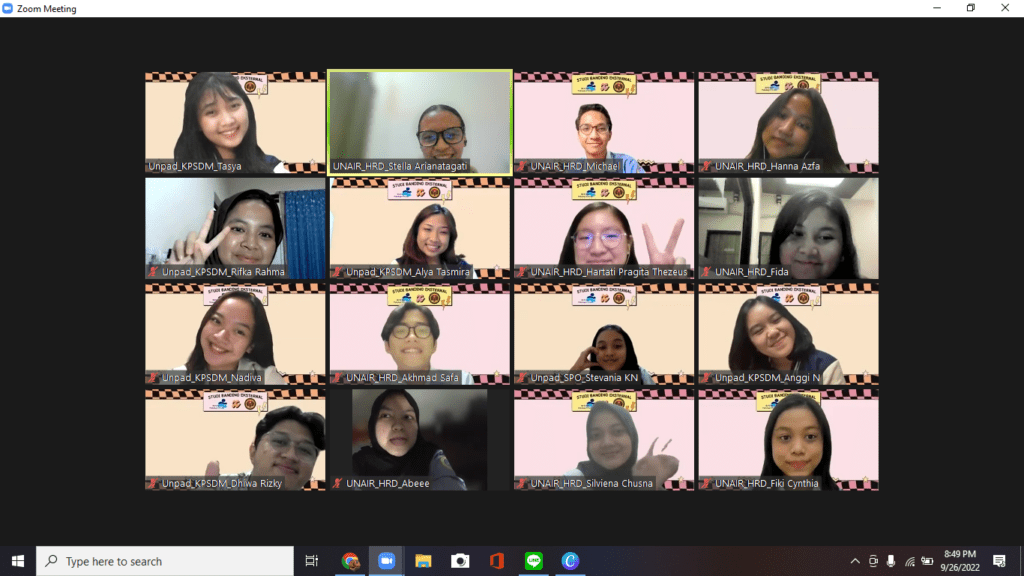The height and width of the screenshot is (576, 1024).
Task: Click the microphone icon in the system tray
Action: pyautogui.click(x=891, y=561)
